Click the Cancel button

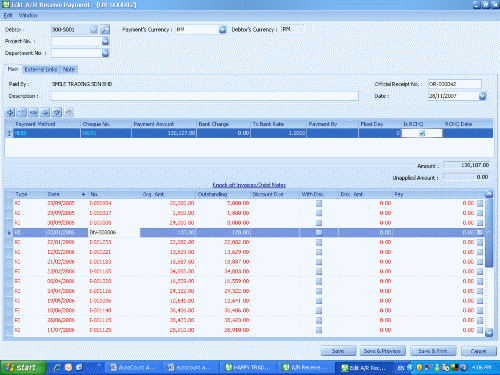478,351
